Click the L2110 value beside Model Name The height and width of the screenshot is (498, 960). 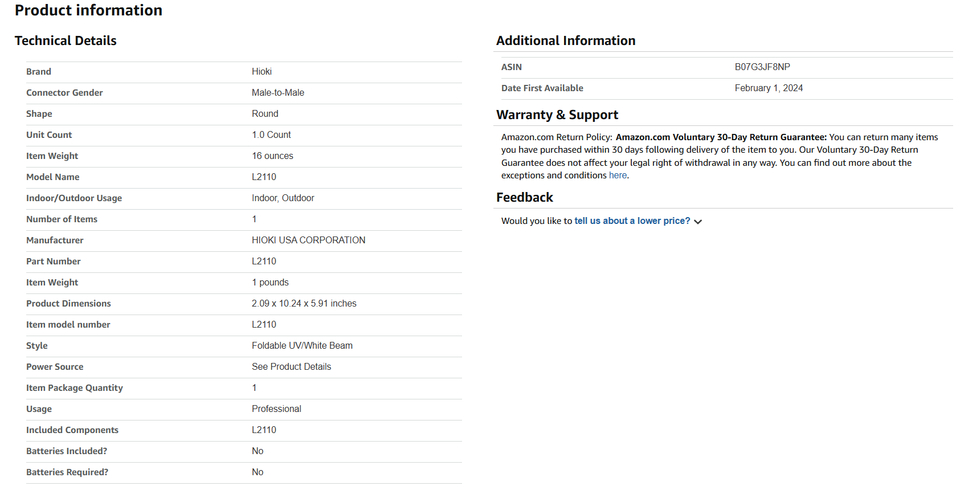[264, 177]
